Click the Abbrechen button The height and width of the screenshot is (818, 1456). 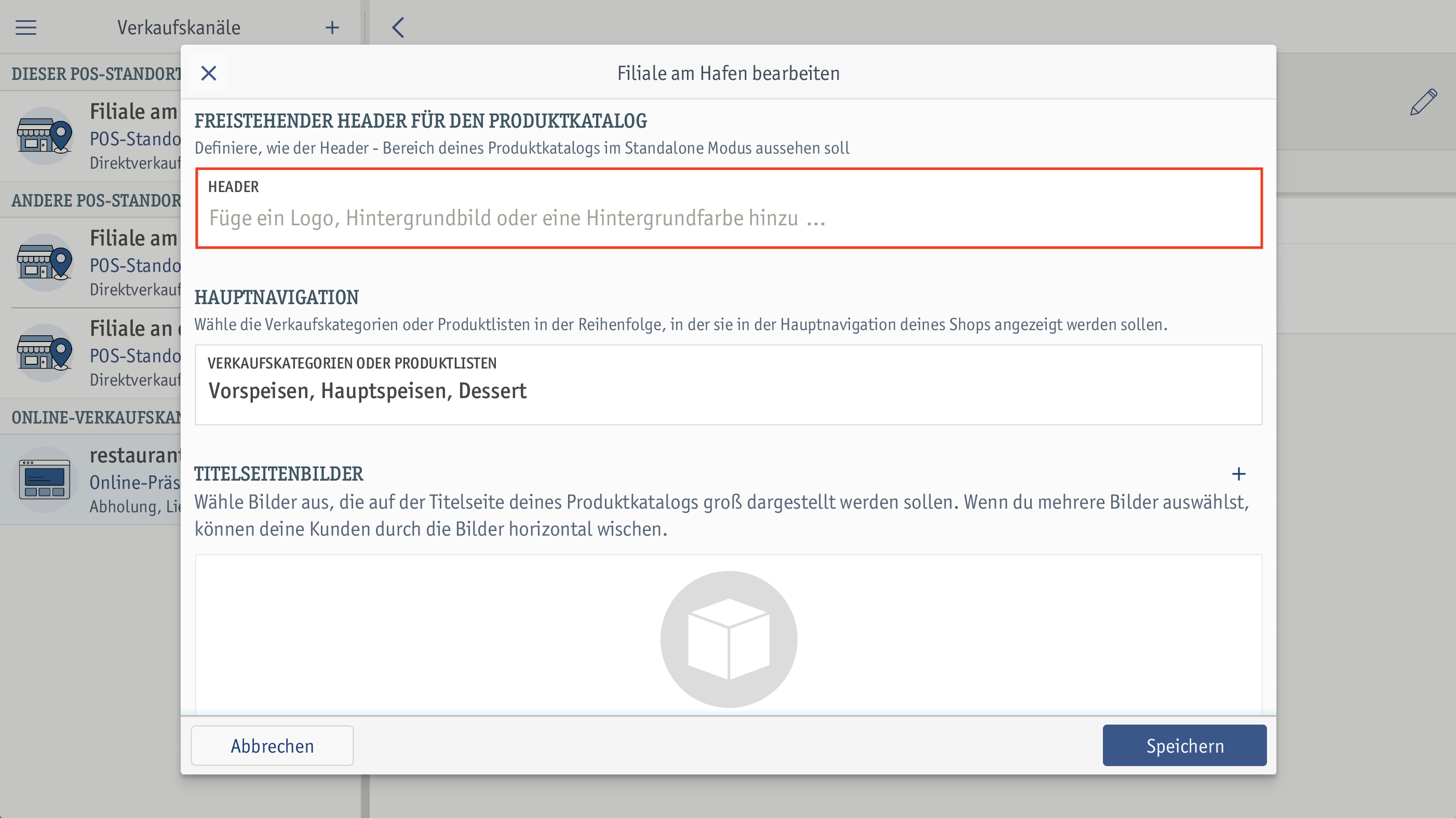click(x=273, y=746)
